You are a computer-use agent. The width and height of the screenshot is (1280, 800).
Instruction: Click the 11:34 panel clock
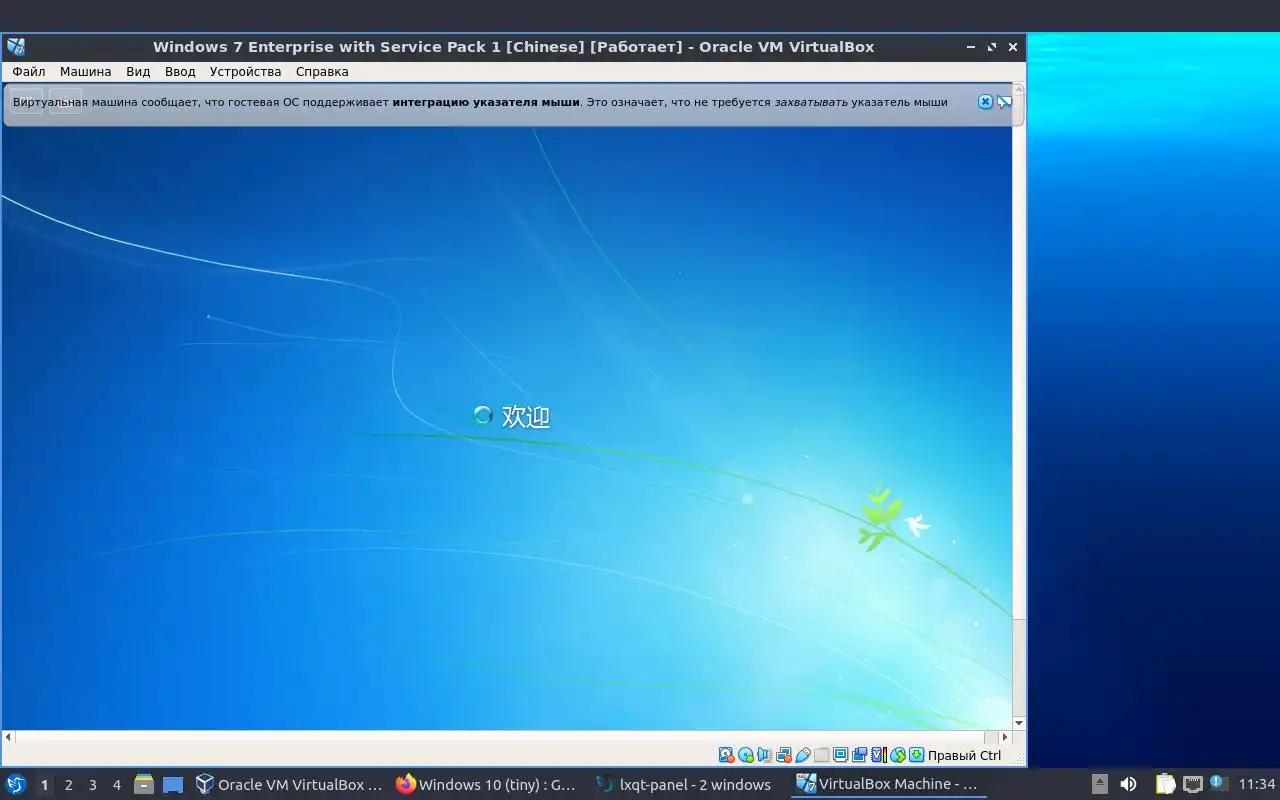coord(1257,785)
